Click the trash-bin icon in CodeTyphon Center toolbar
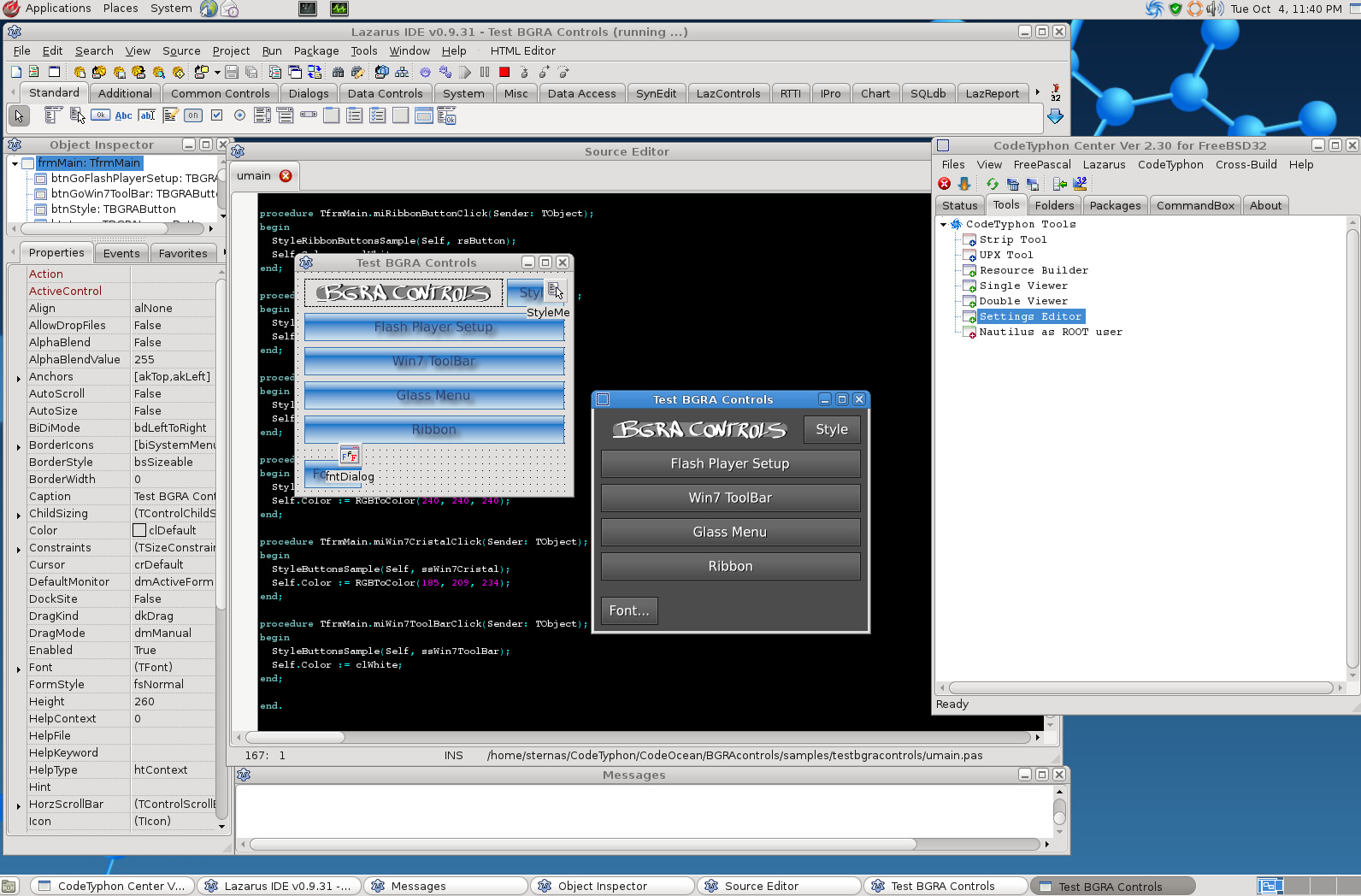The height and width of the screenshot is (896, 1361). click(x=1013, y=184)
